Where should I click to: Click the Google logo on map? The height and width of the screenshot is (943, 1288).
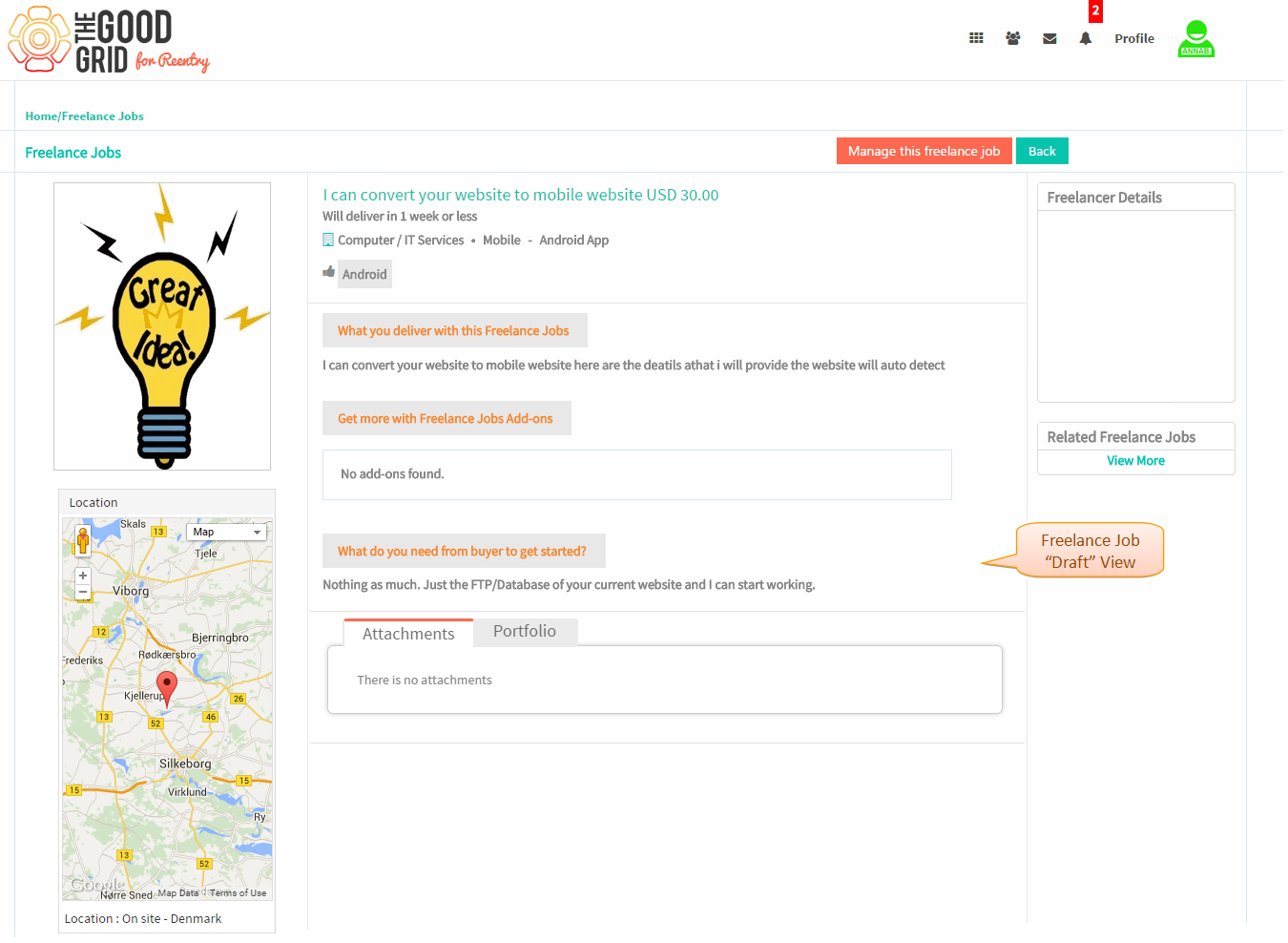click(97, 885)
